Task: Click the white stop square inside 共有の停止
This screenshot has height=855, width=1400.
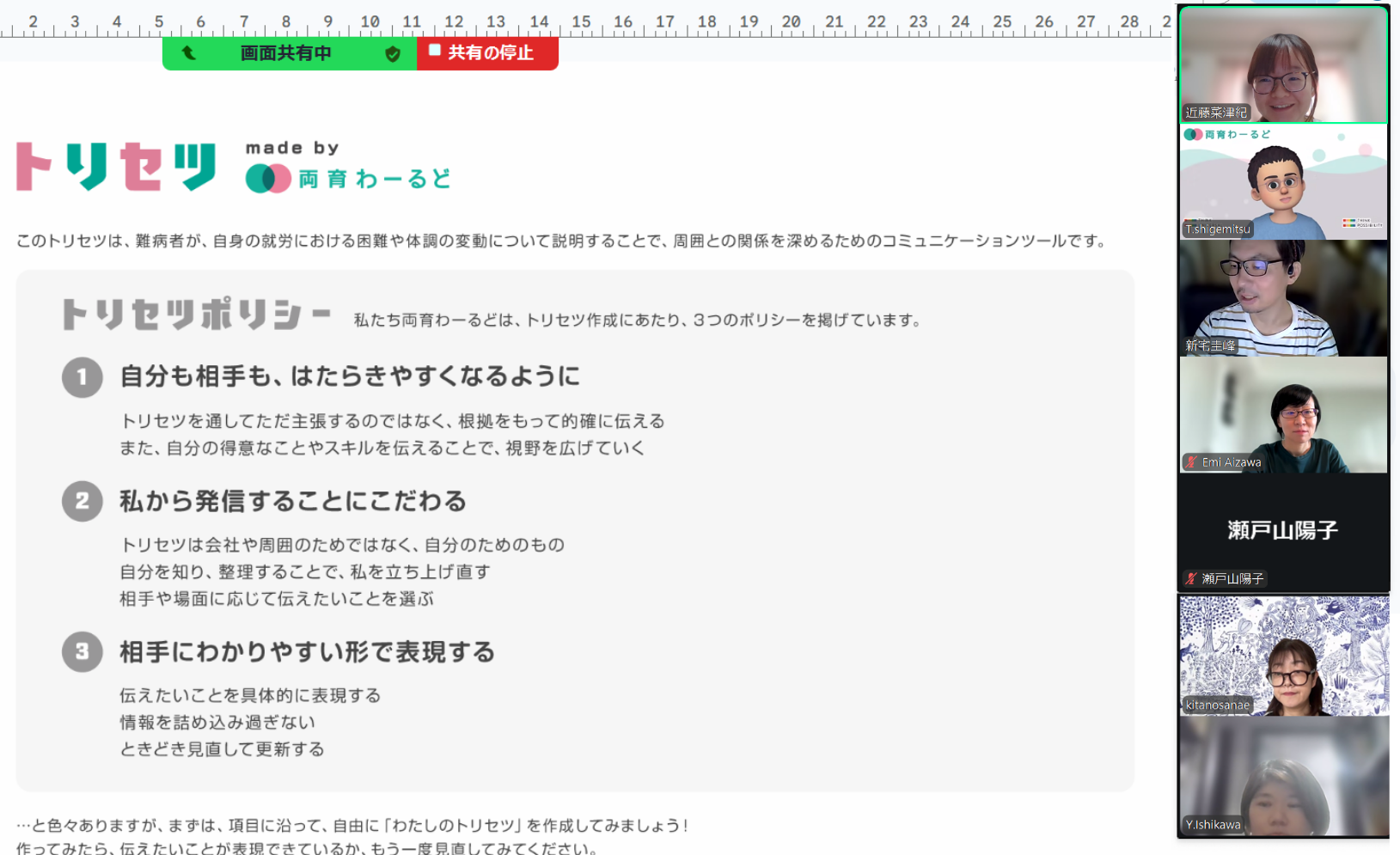Action: coord(434,50)
